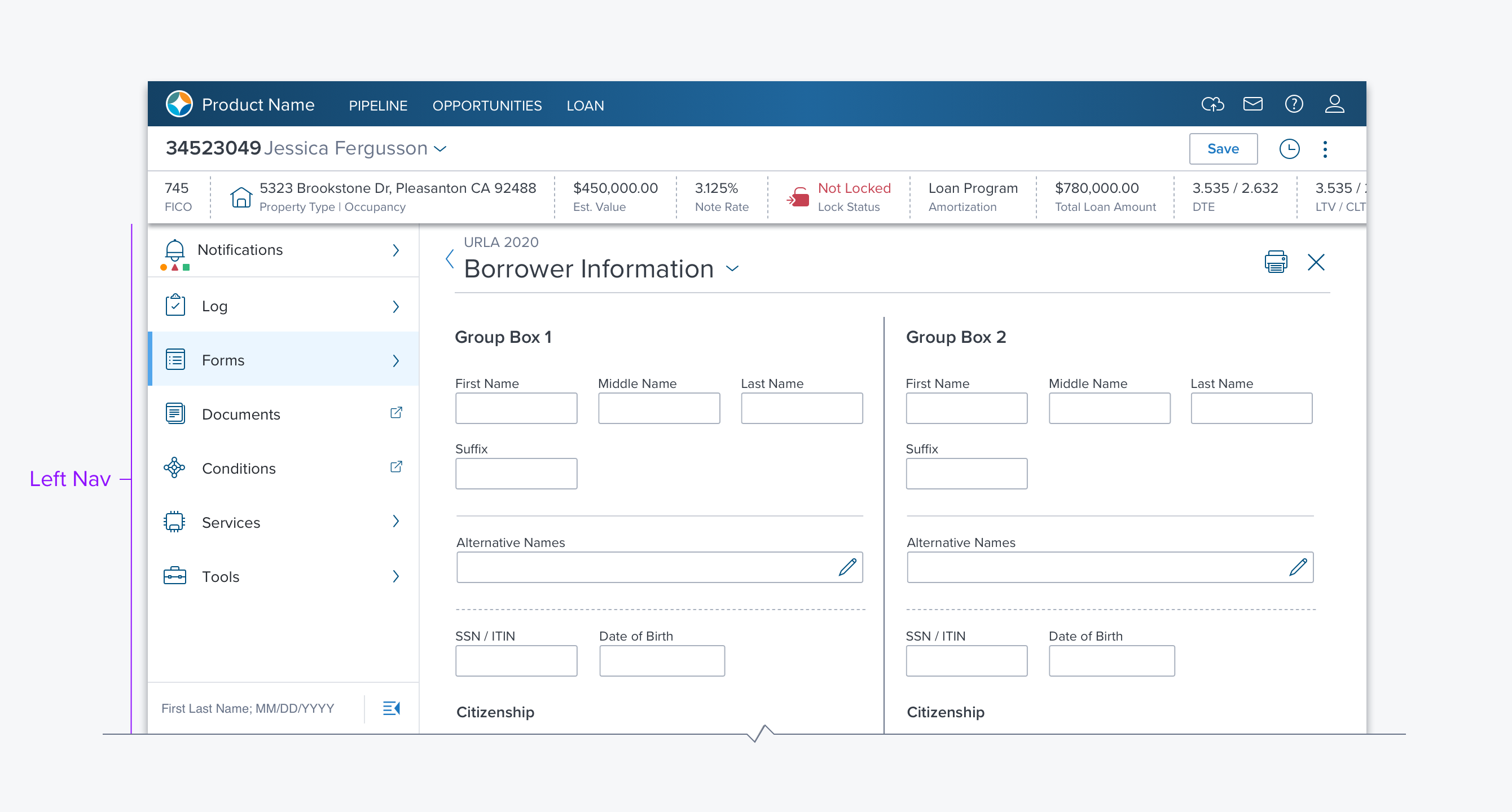Click the house property icon
Image resolution: width=1512 pixels, height=812 pixels.
click(x=241, y=197)
